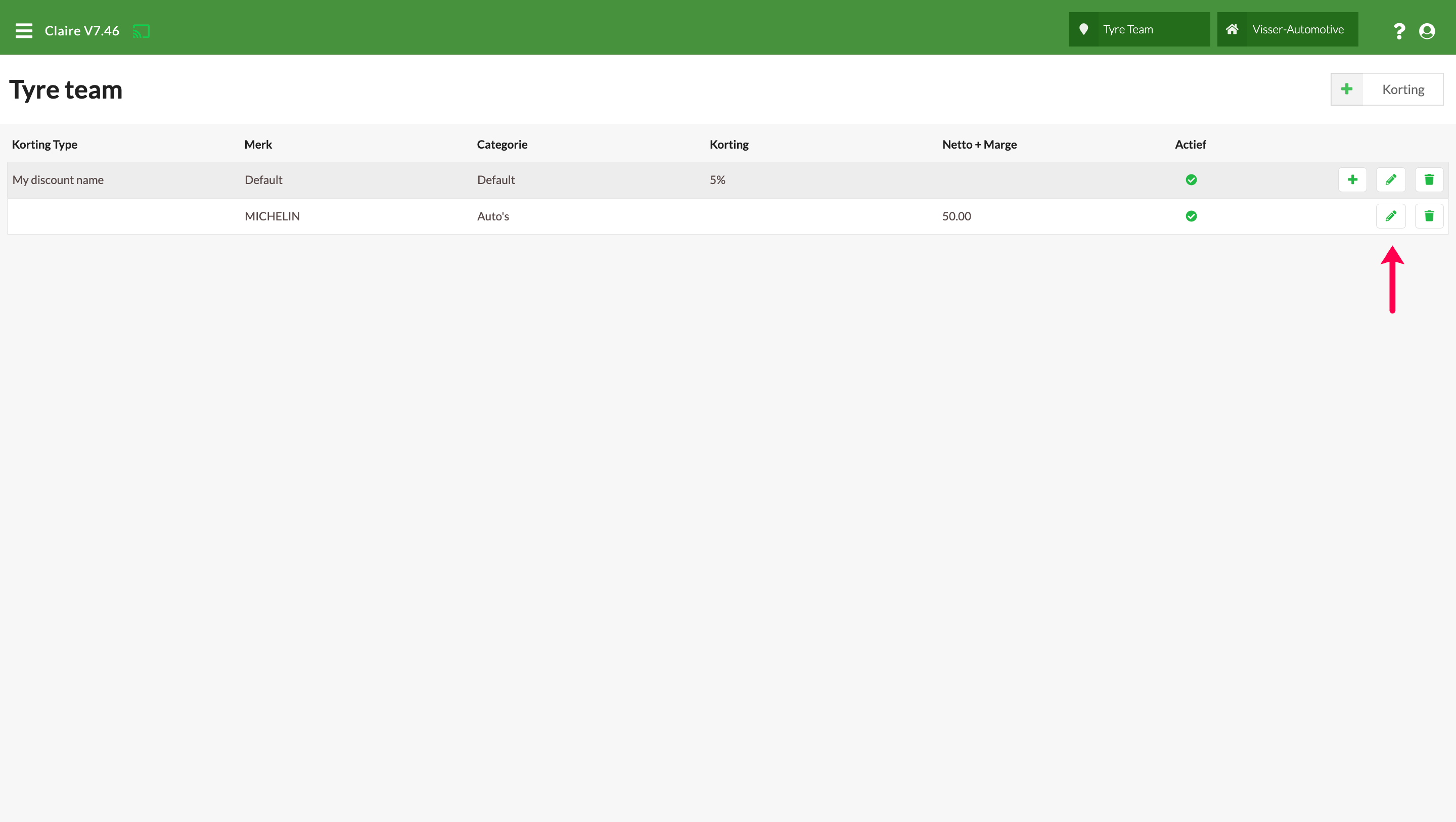
Task: Open the hamburger main menu
Action: (24, 30)
